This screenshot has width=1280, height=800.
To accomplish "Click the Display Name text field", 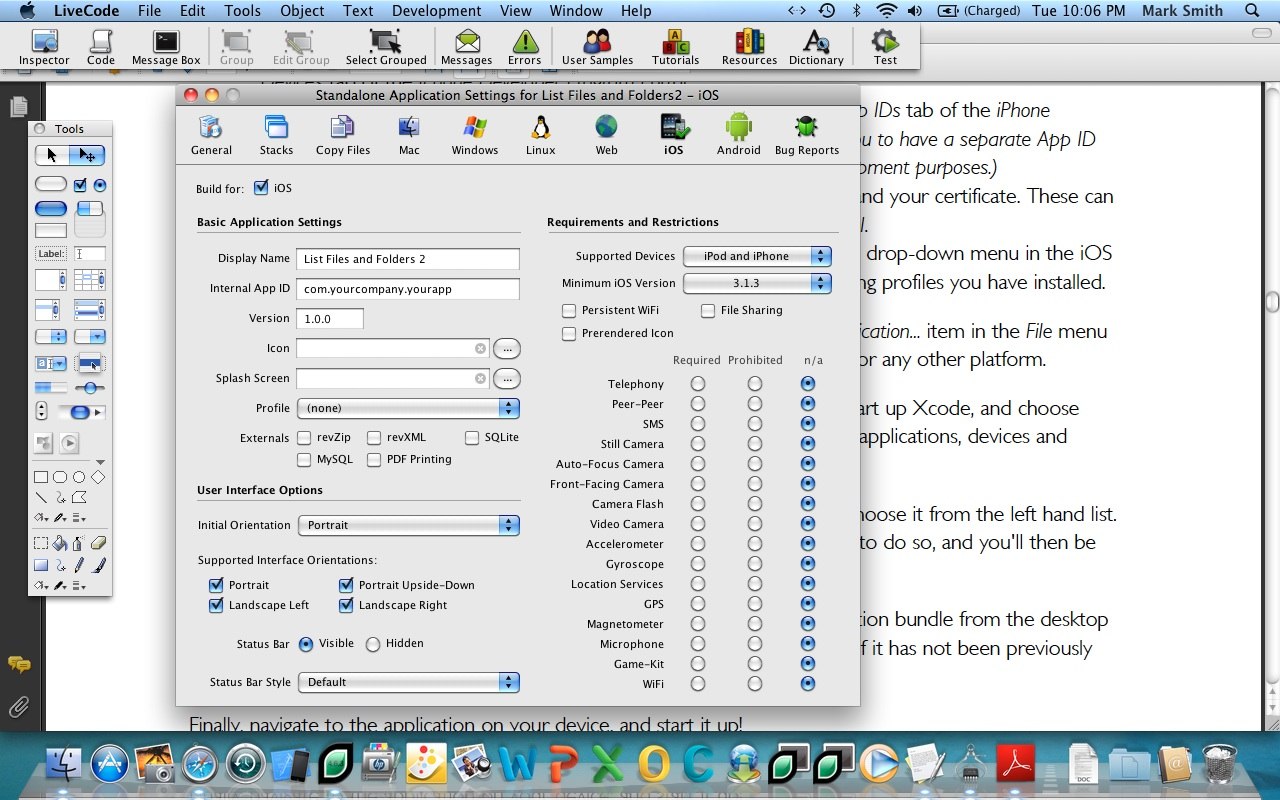I will pos(408,259).
